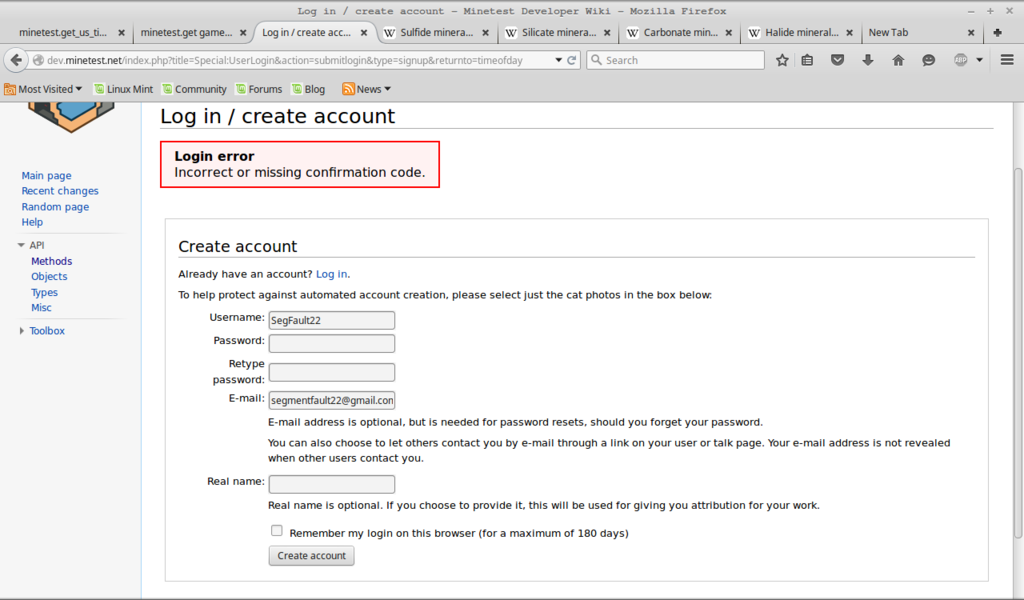Enable Remember my login checkbox
The width and height of the screenshot is (1024, 600).
click(x=277, y=531)
